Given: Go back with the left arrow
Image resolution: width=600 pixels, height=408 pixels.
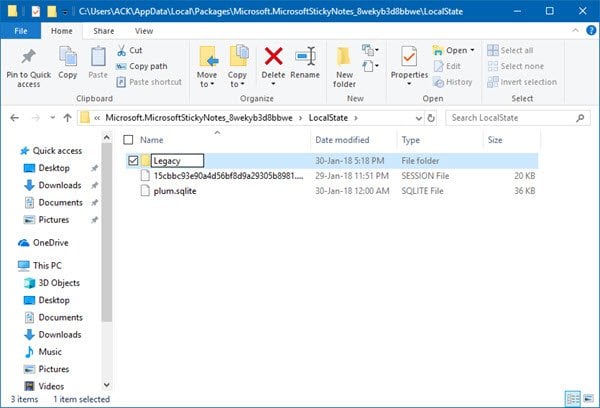Looking at the screenshot, I should point(15,118).
